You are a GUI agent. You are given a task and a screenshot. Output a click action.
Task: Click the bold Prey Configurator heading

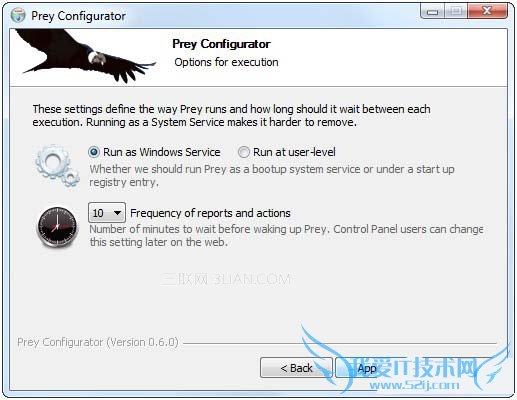[x=221, y=44]
